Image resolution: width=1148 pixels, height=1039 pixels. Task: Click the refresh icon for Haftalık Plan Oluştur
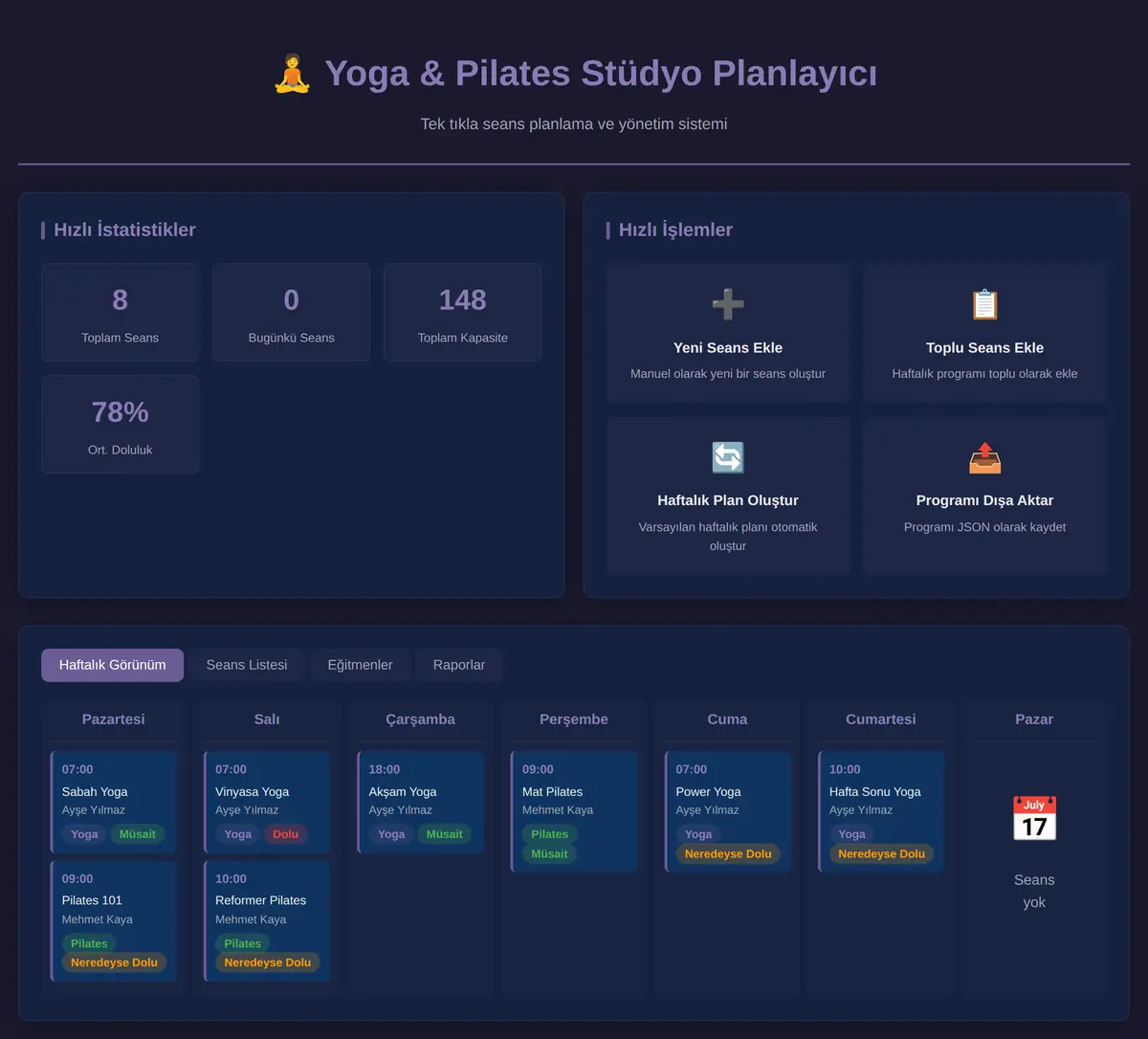728,457
